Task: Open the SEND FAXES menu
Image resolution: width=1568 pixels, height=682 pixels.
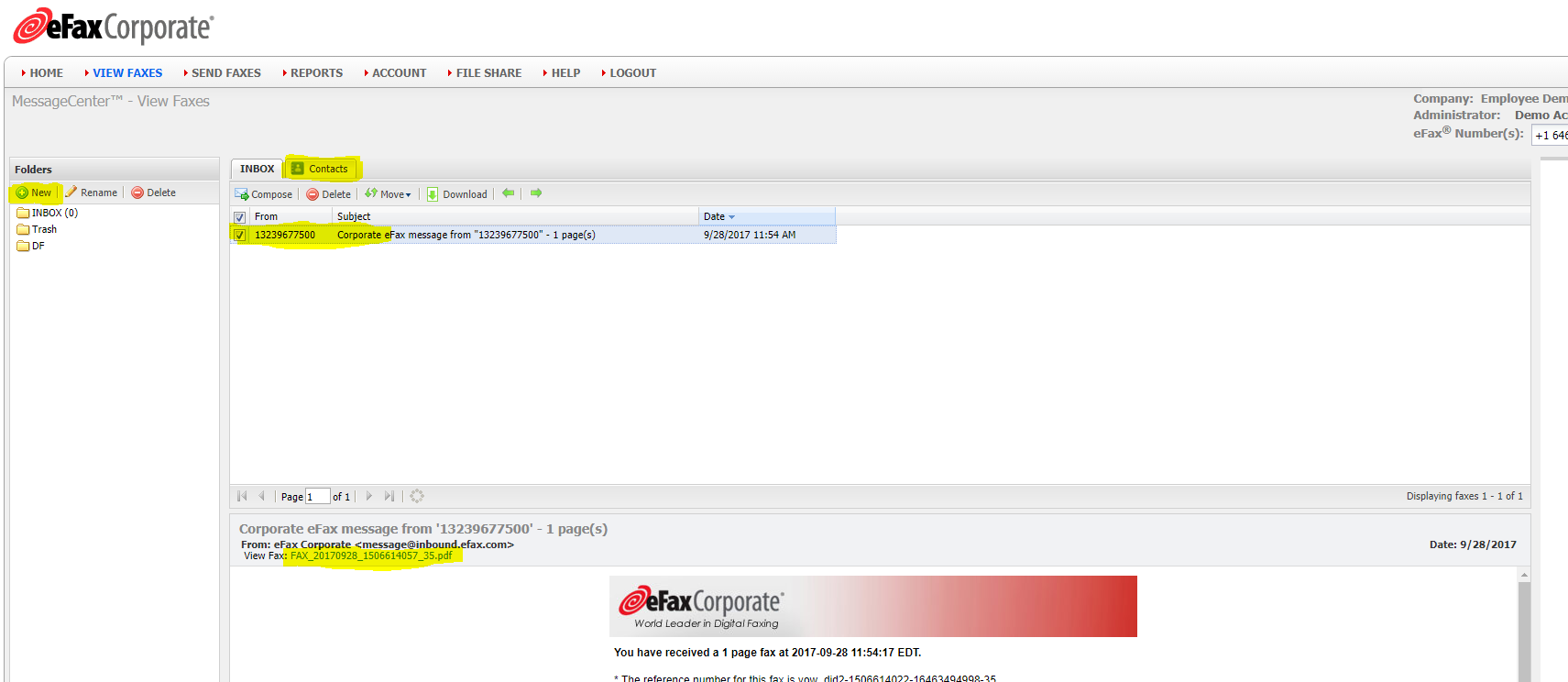Action: pyautogui.click(x=225, y=73)
